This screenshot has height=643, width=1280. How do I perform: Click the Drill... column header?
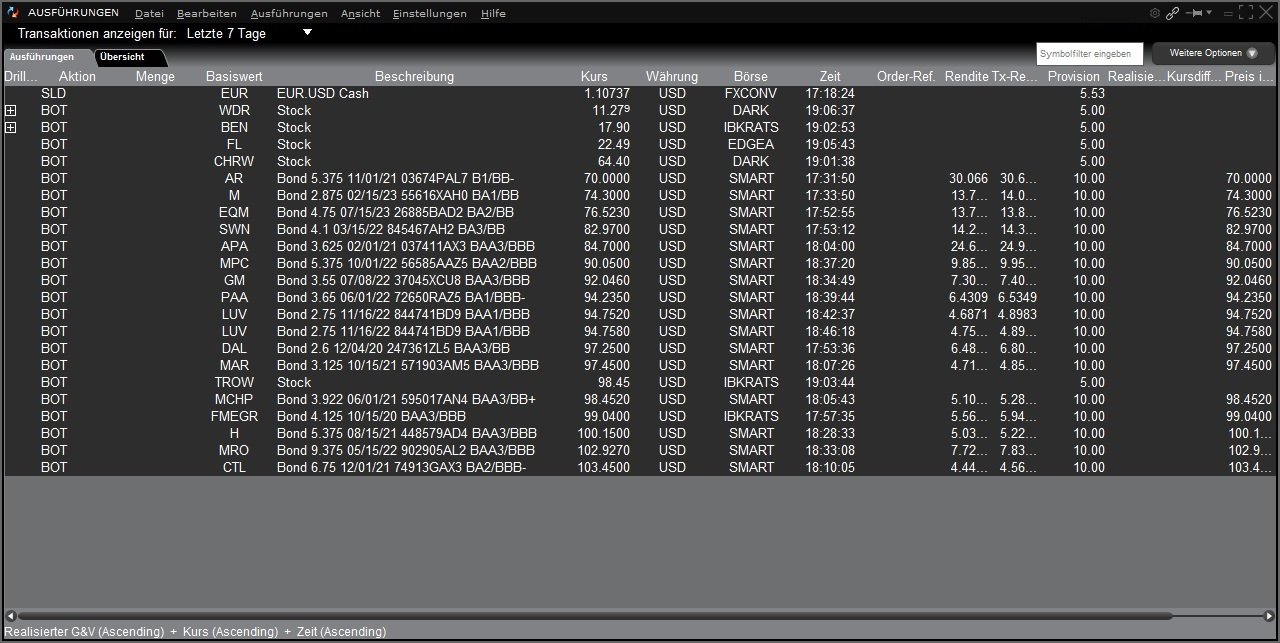tap(21, 76)
